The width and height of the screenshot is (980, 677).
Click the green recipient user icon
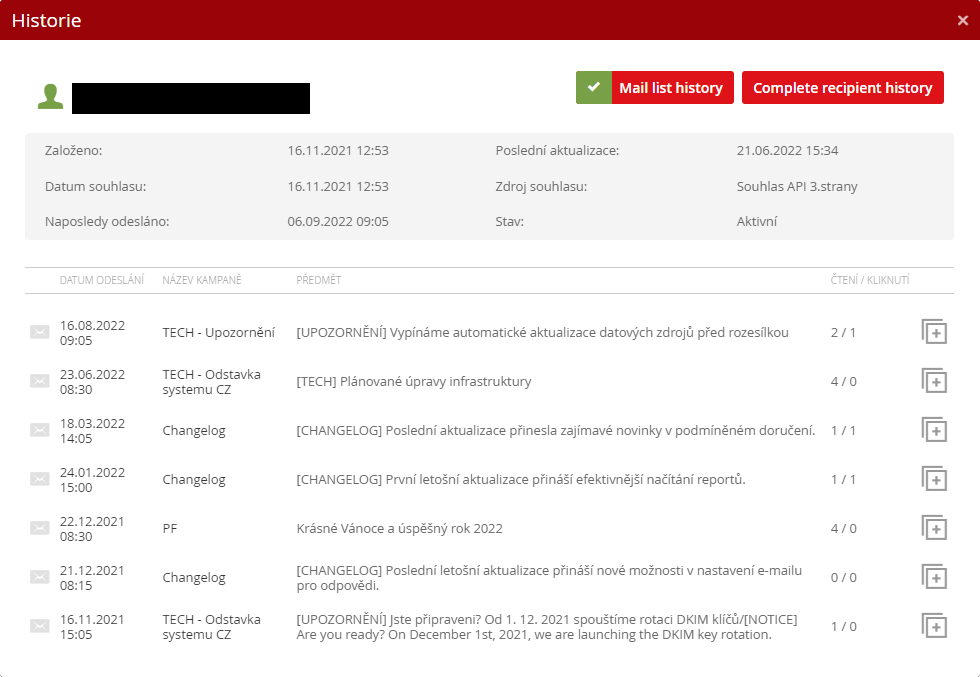click(x=50, y=97)
